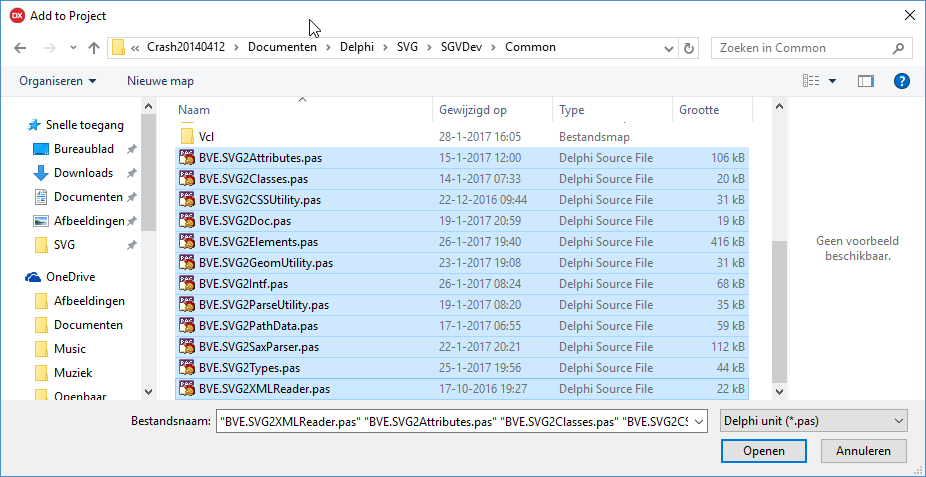Viewport: 926px width, 477px height.
Task: Sort files by Gewijzigd op column
Action: tap(473, 110)
